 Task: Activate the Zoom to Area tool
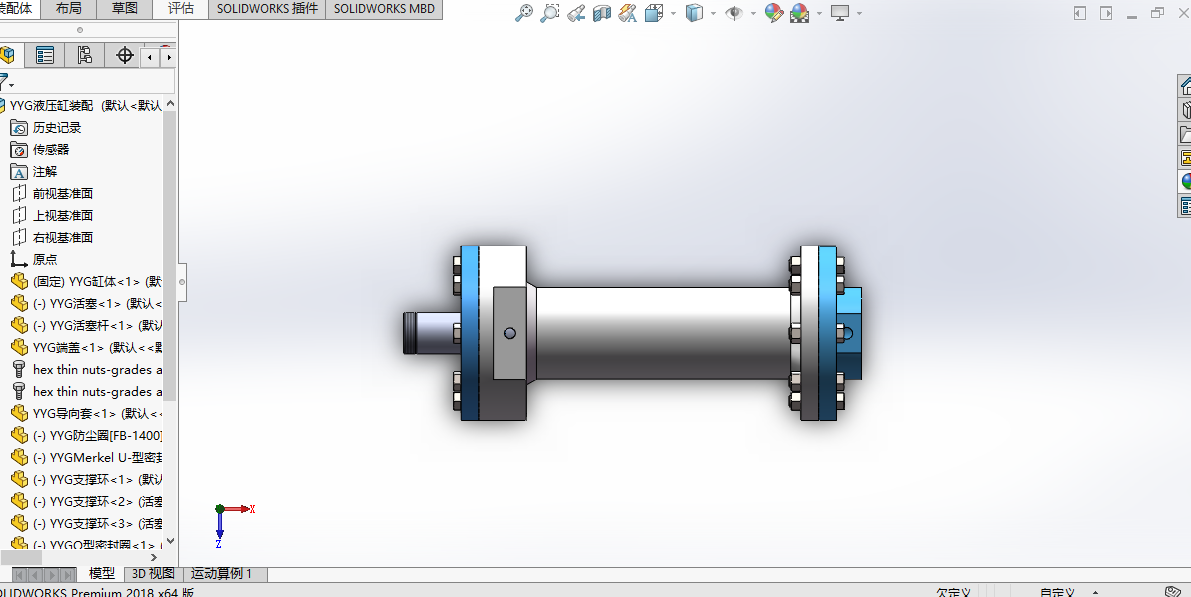pos(549,13)
